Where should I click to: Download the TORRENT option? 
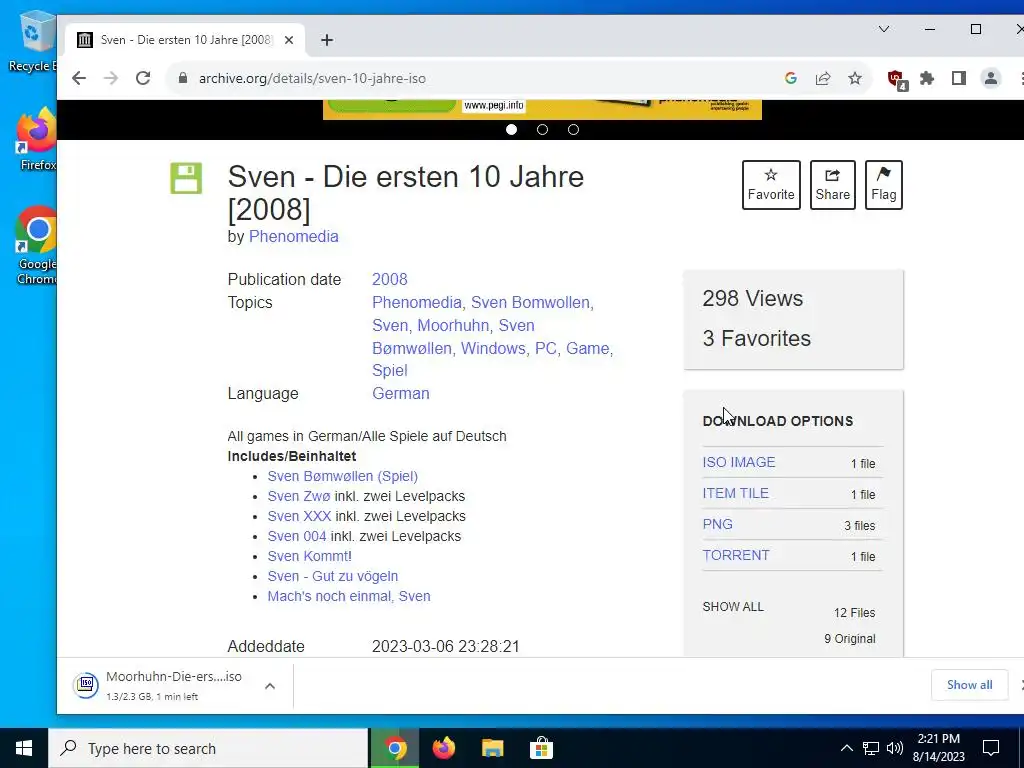(735, 555)
